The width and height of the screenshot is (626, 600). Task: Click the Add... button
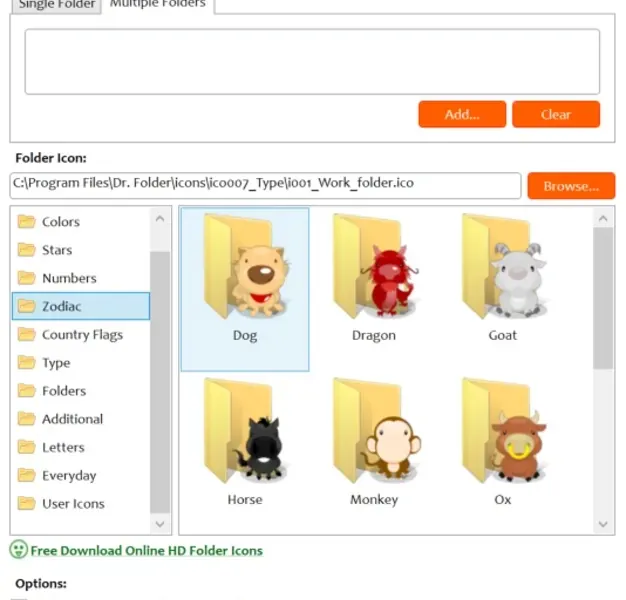462,115
